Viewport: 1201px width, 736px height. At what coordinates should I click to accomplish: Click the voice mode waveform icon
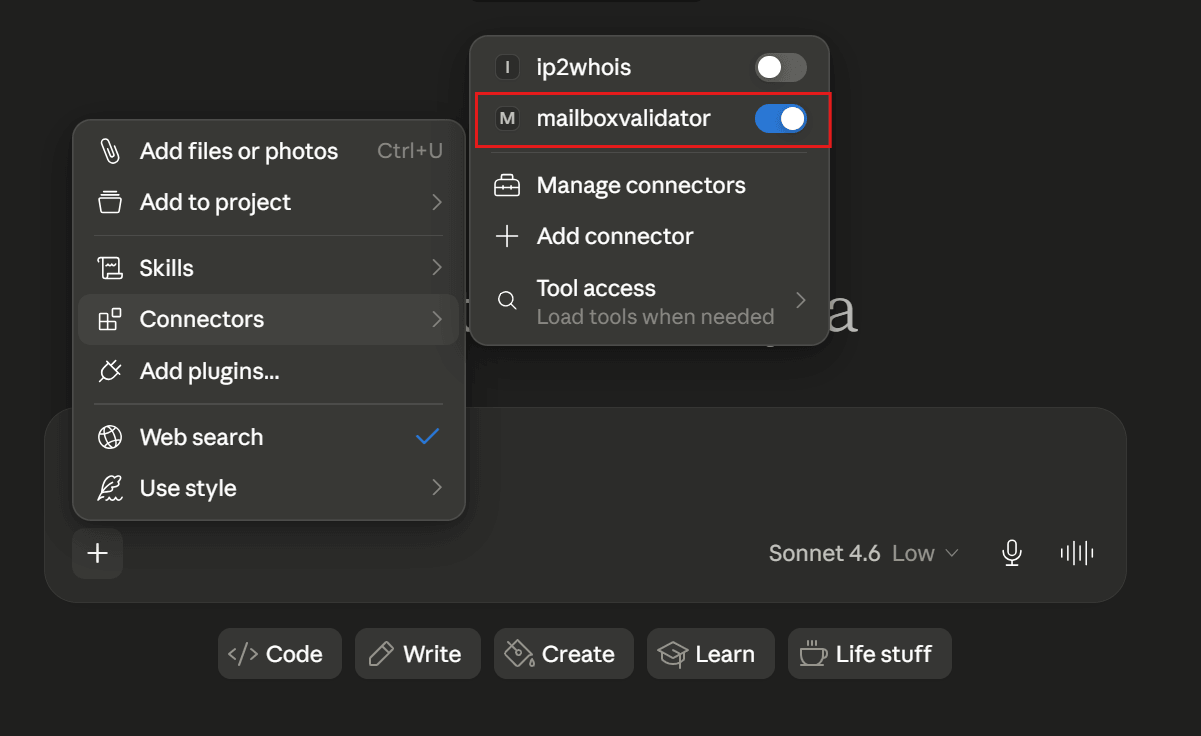[1077, 553]
